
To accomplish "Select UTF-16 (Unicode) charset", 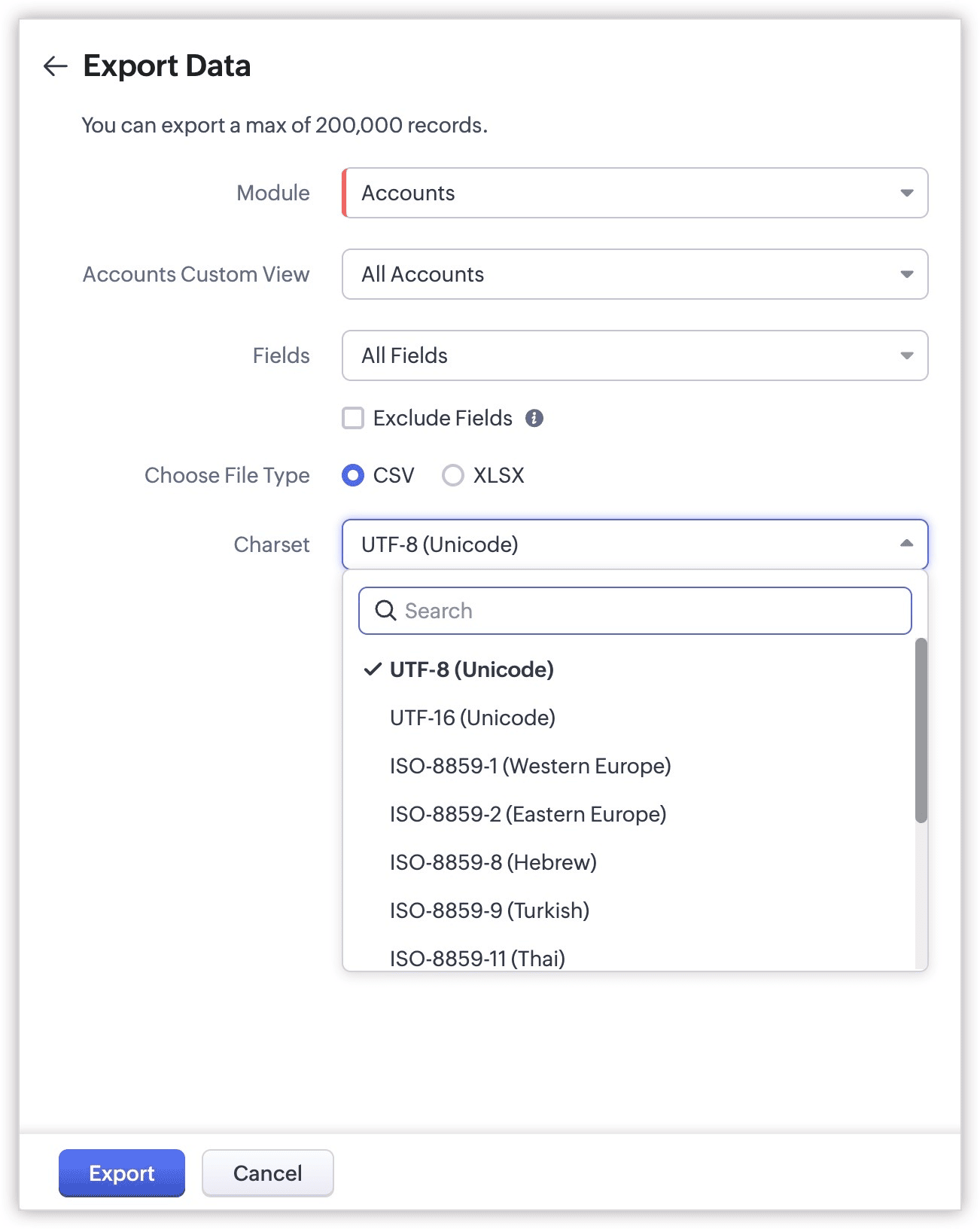I will click(472, 718).
